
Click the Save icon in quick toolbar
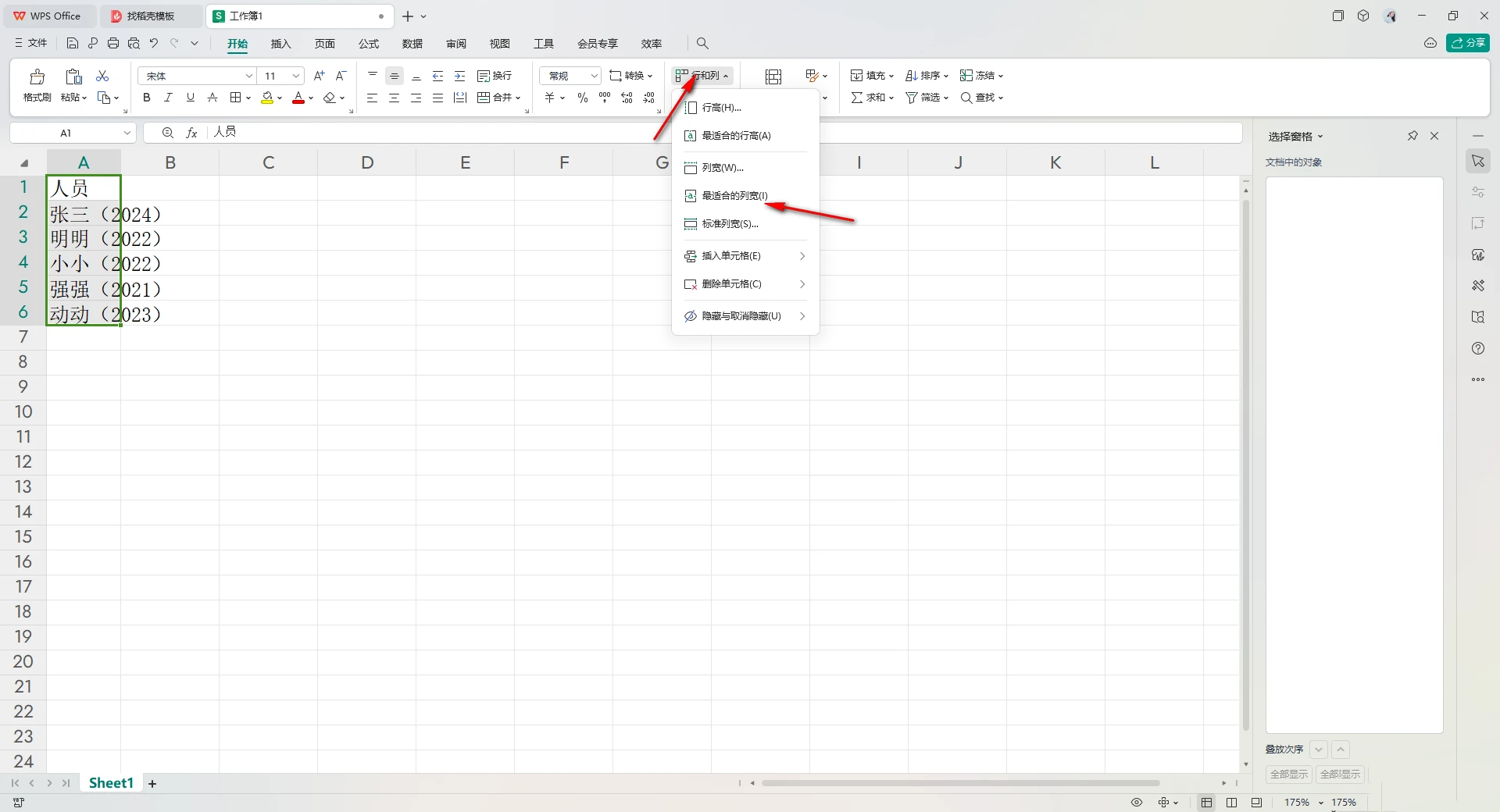coord(73,43)
